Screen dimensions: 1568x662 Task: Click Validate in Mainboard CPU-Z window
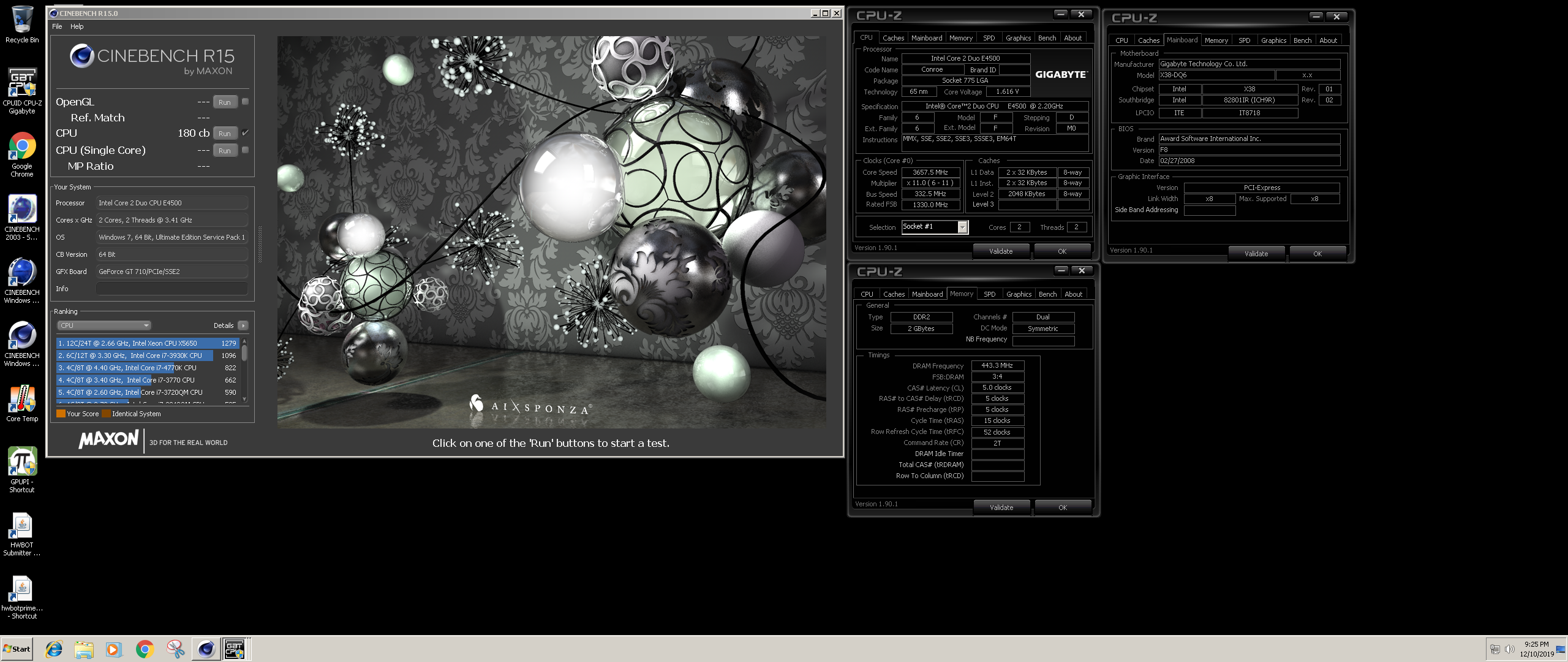point(1256,254)
